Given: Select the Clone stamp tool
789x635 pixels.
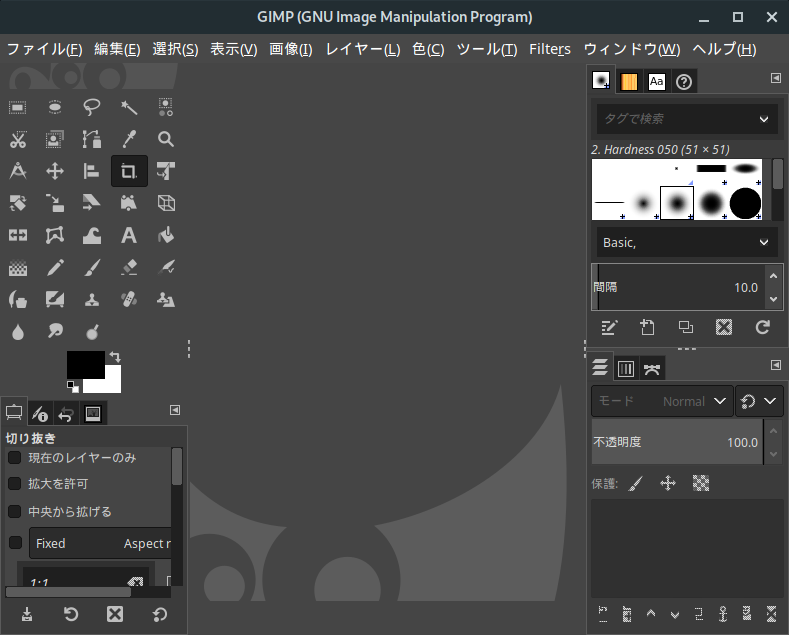Looking at the screenshot, I should [92, 300].
